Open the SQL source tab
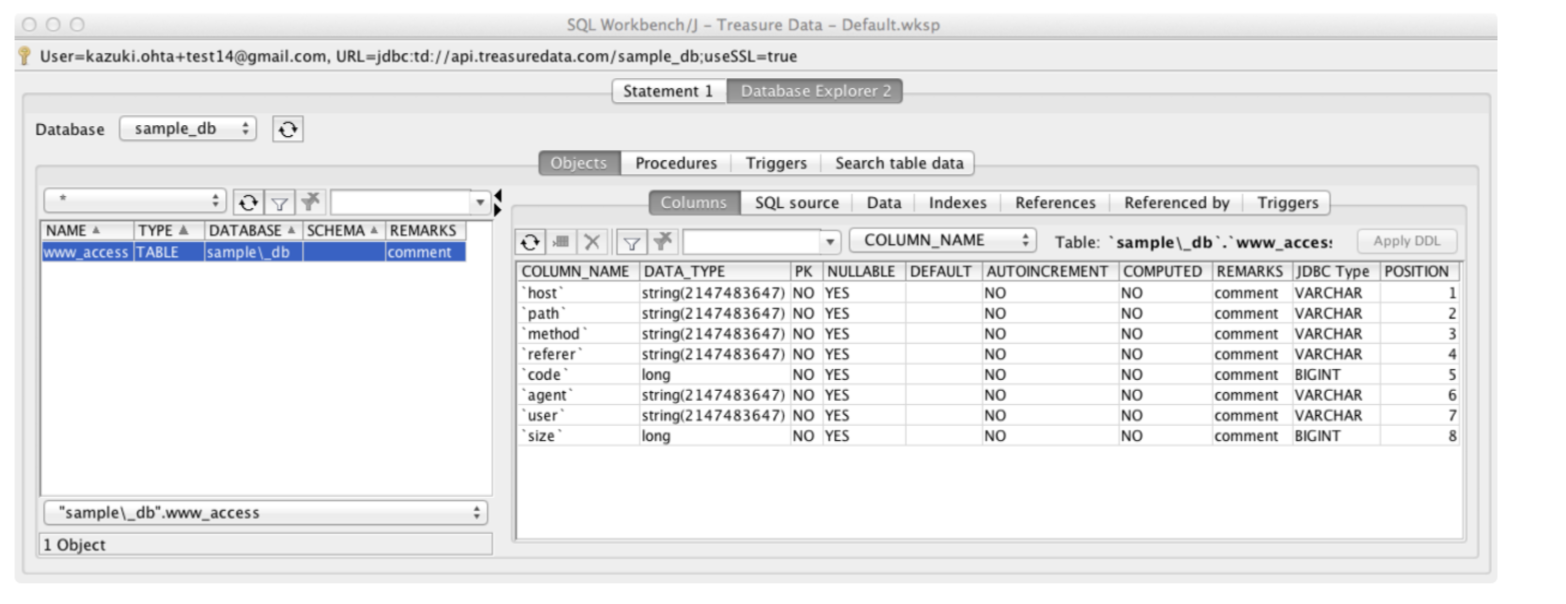Screen dimensions: 1566x604 [796, 203]
